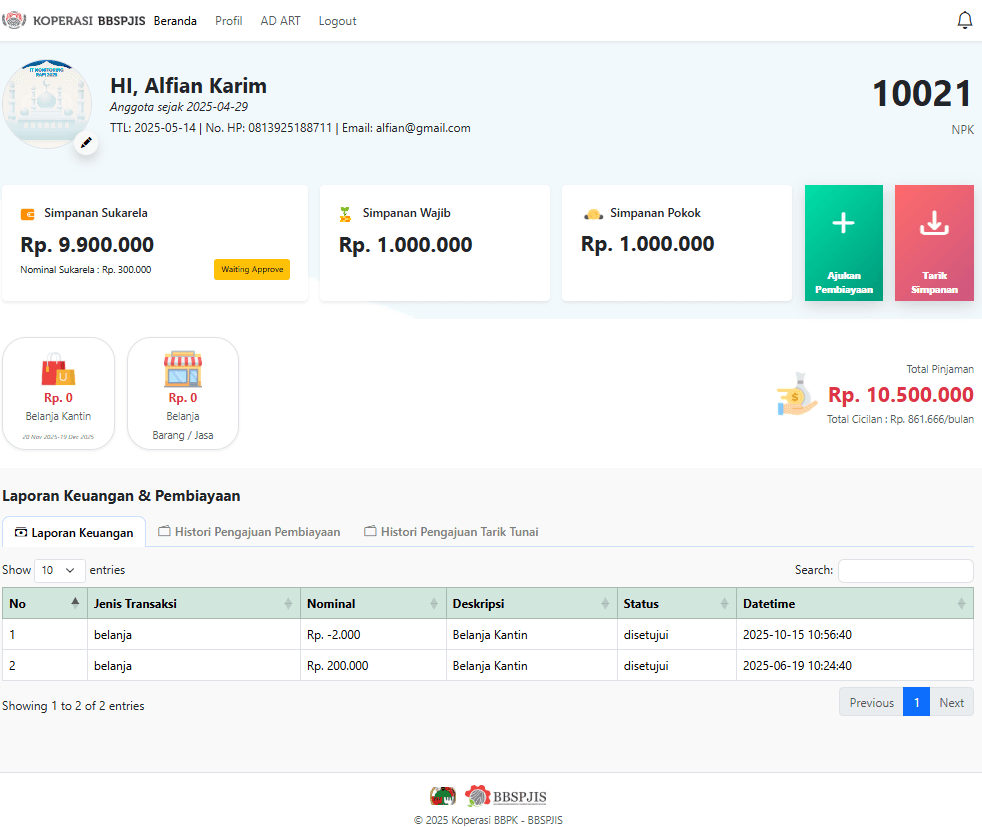Select page 1 in pagination
Screen dimensions: 982x827
pyautogui.click(x=916, y=702)
